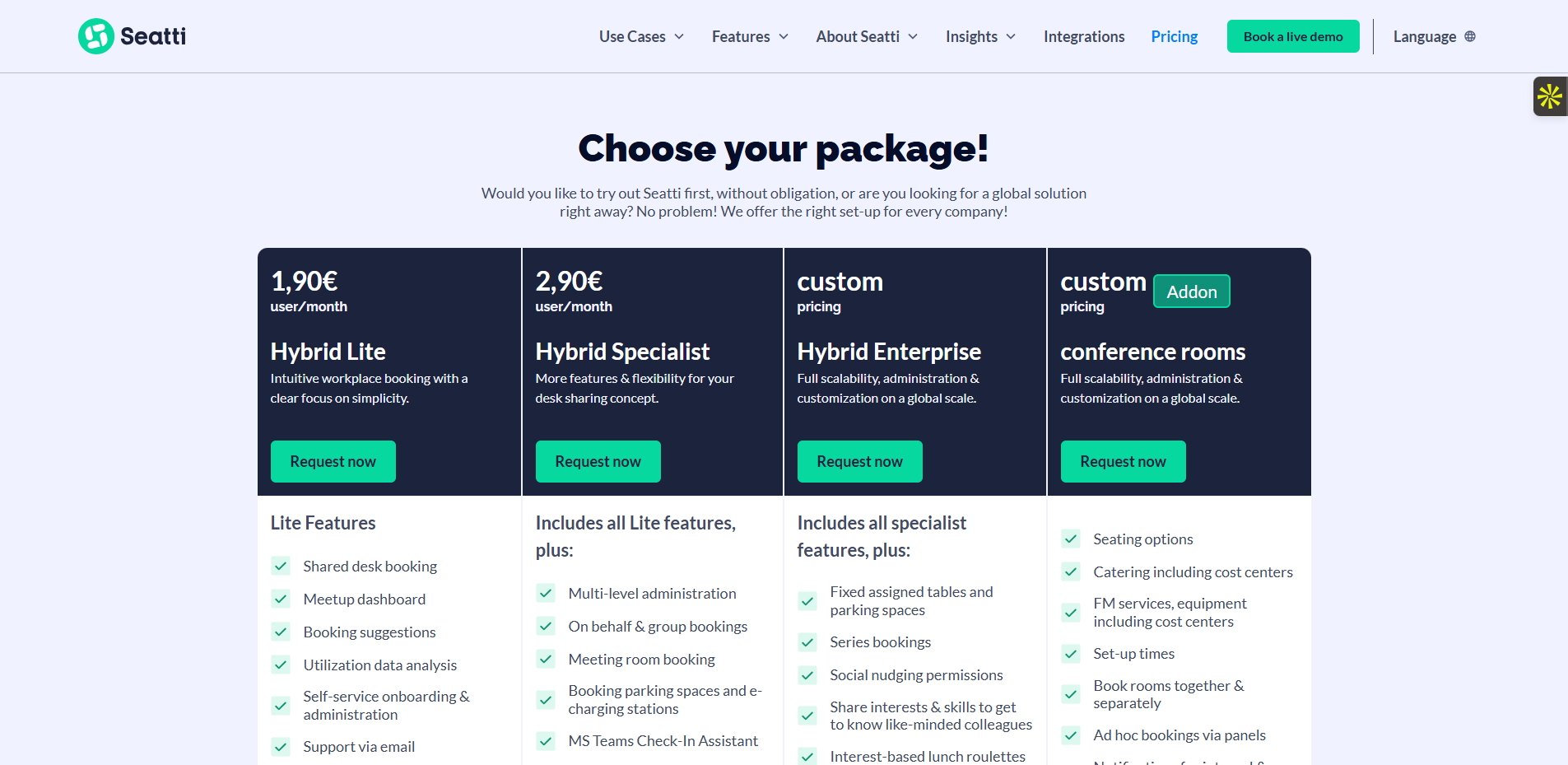Click the check box for Social nudging permissions
The width and height of the screenshot is (1568, 765).
[807, 675]
